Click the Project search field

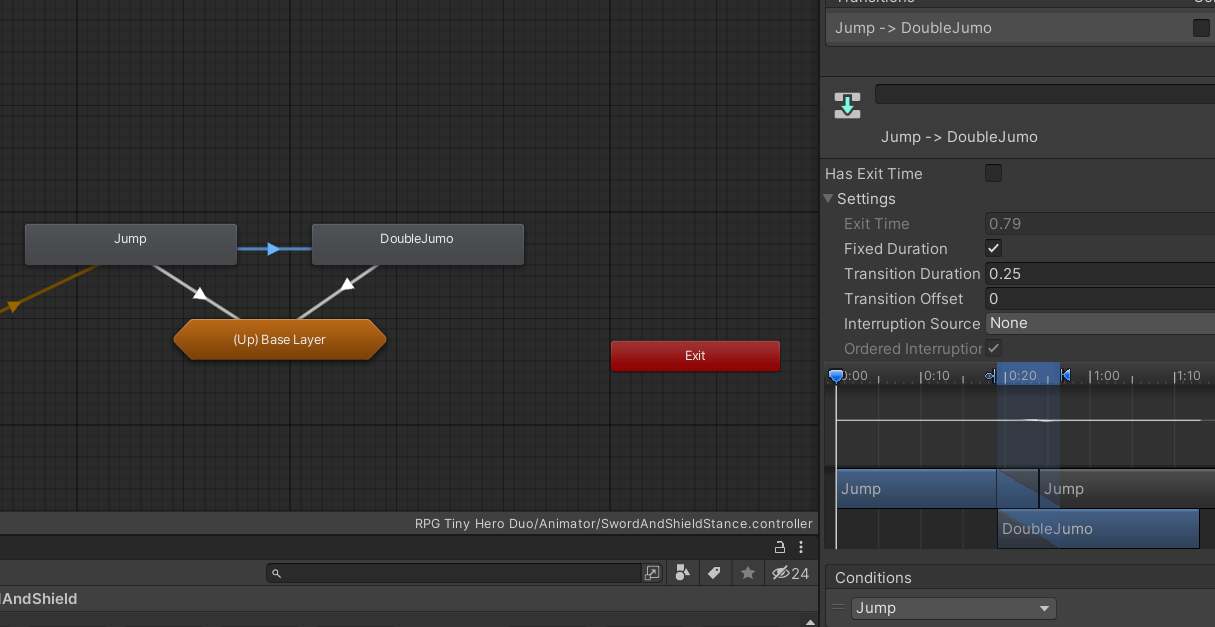pyautogui.click(x=453, y=573)
